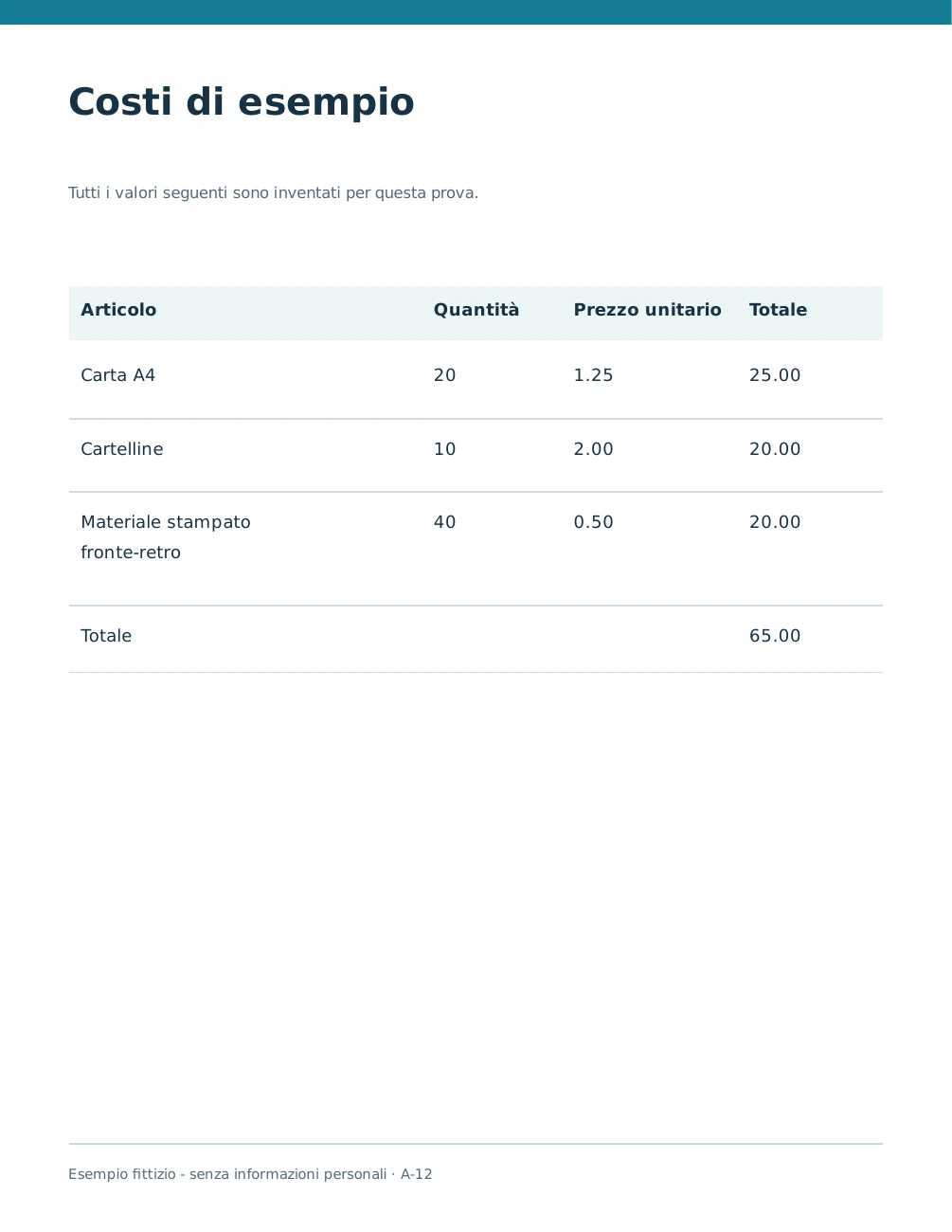This screenshot has width=952, height=1232.
Task: Click the Cartelline total 20.00
Action: (775, 449)
